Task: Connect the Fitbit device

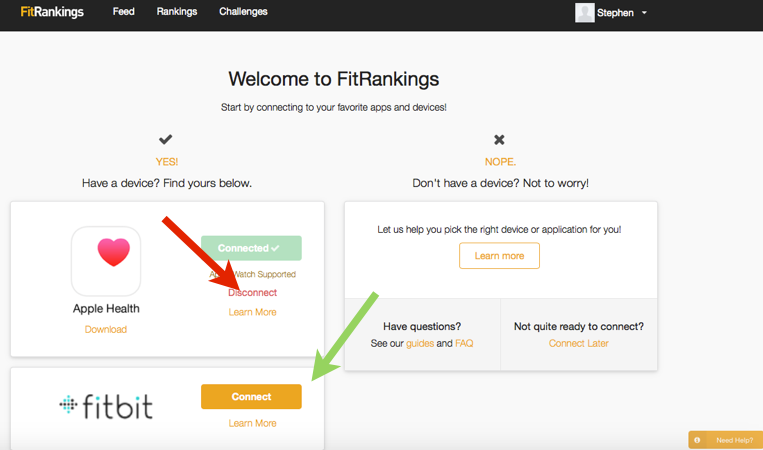Action: point(251,396)
